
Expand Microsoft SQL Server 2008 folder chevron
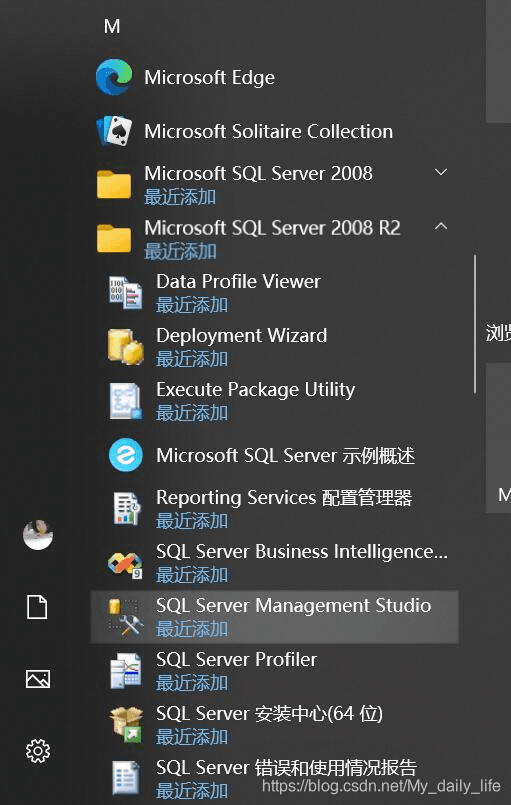coord(441,172)
